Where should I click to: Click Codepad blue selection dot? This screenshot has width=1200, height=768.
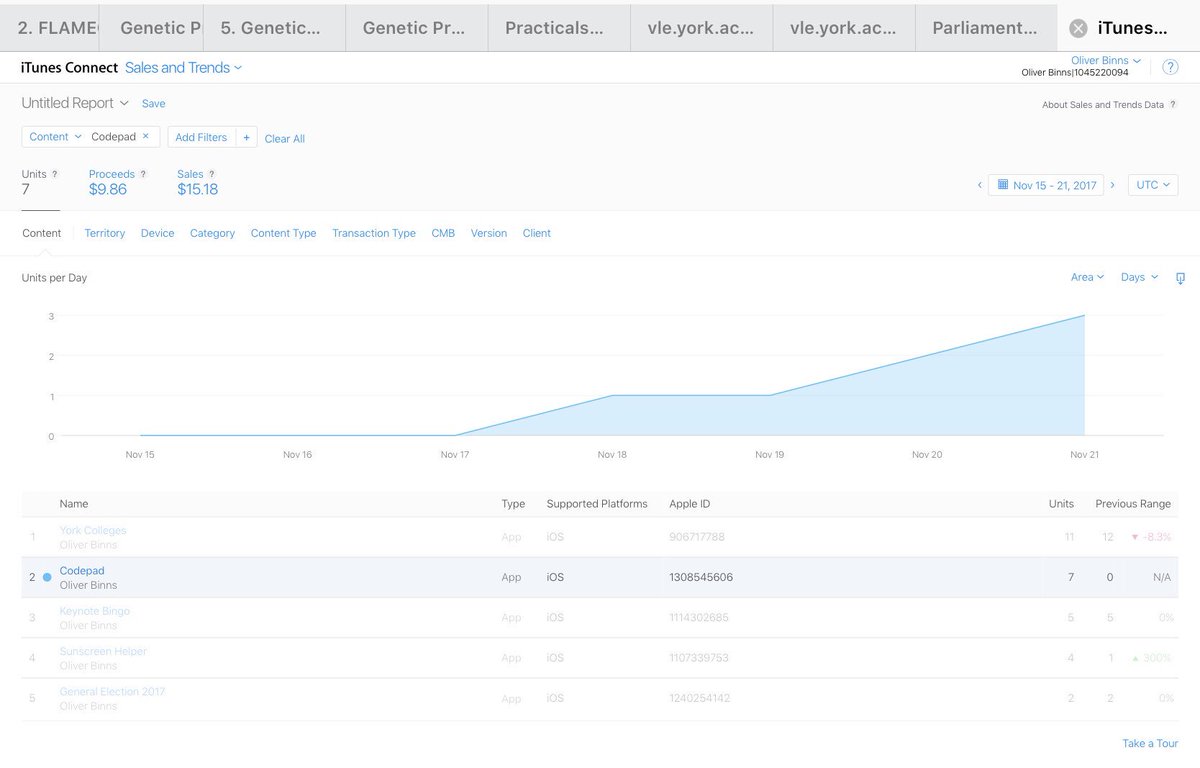(x=47, y=577)
